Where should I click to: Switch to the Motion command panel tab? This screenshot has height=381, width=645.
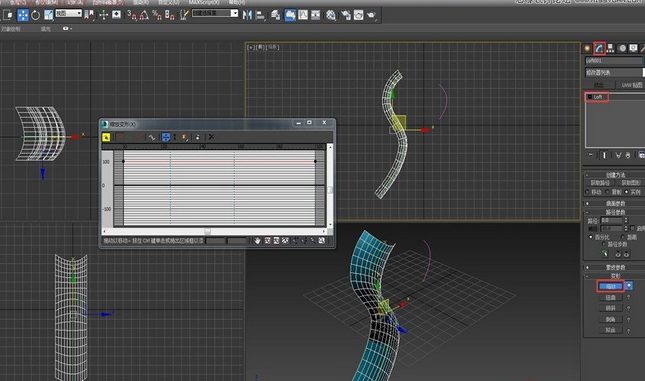[x=622, y=49]
